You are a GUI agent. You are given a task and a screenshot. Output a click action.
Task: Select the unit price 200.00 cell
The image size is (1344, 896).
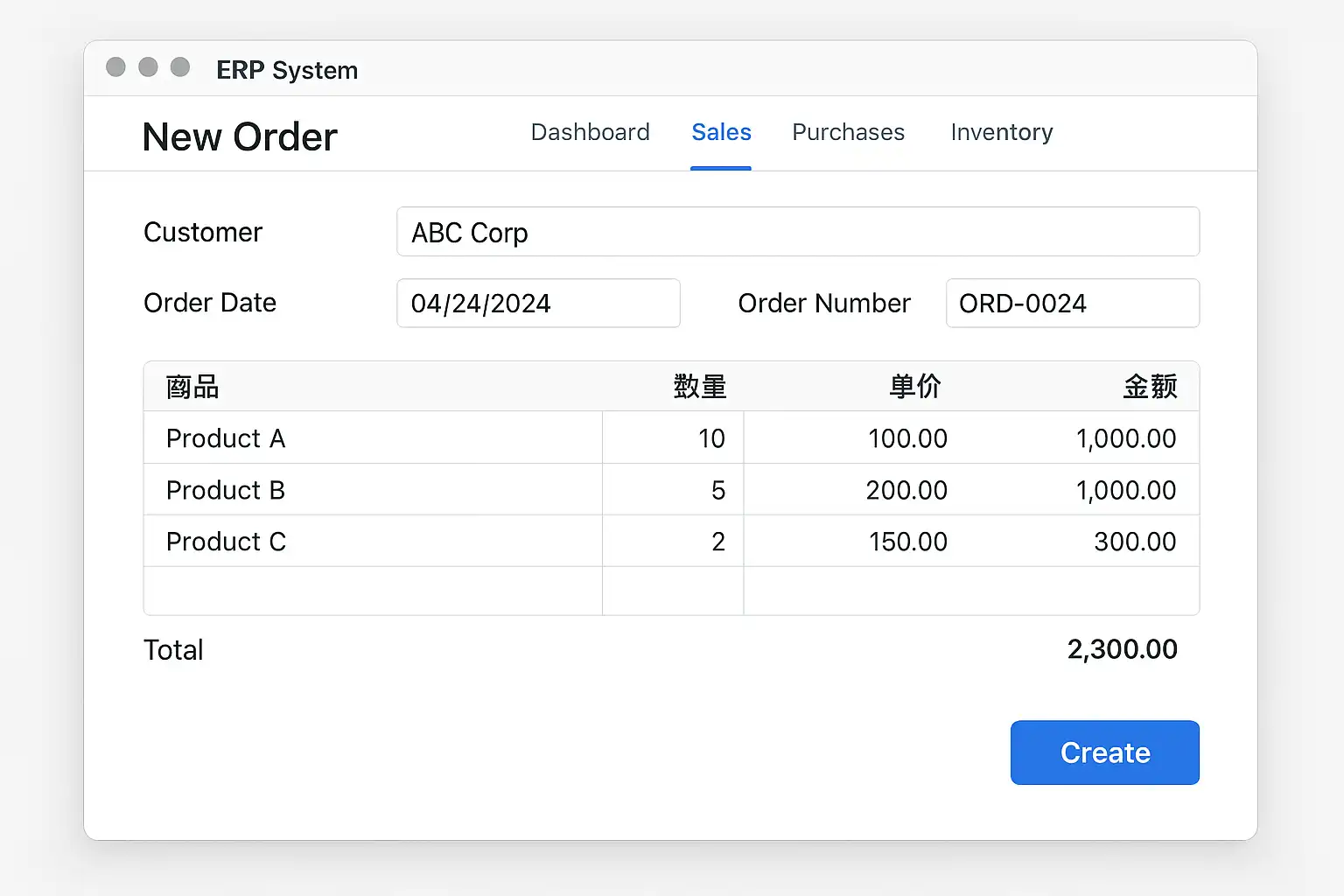point(906,490)
